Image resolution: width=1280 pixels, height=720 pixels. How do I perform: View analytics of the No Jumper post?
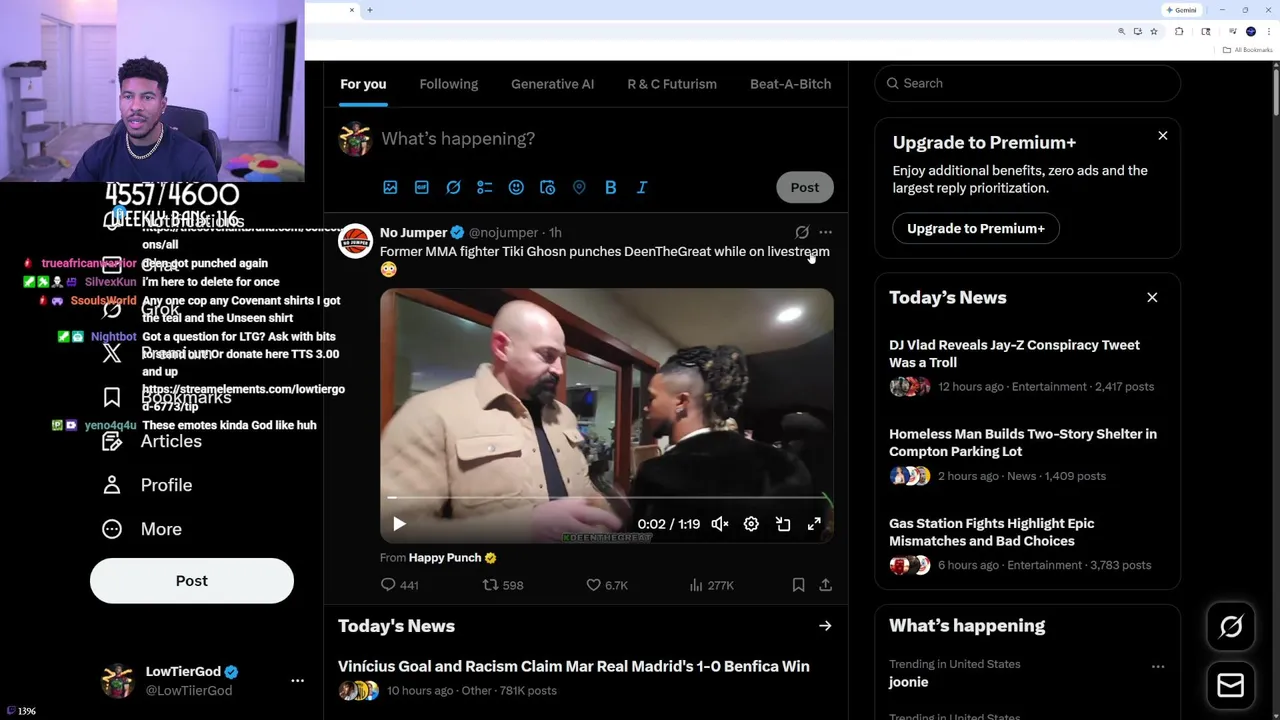[711, 585]
